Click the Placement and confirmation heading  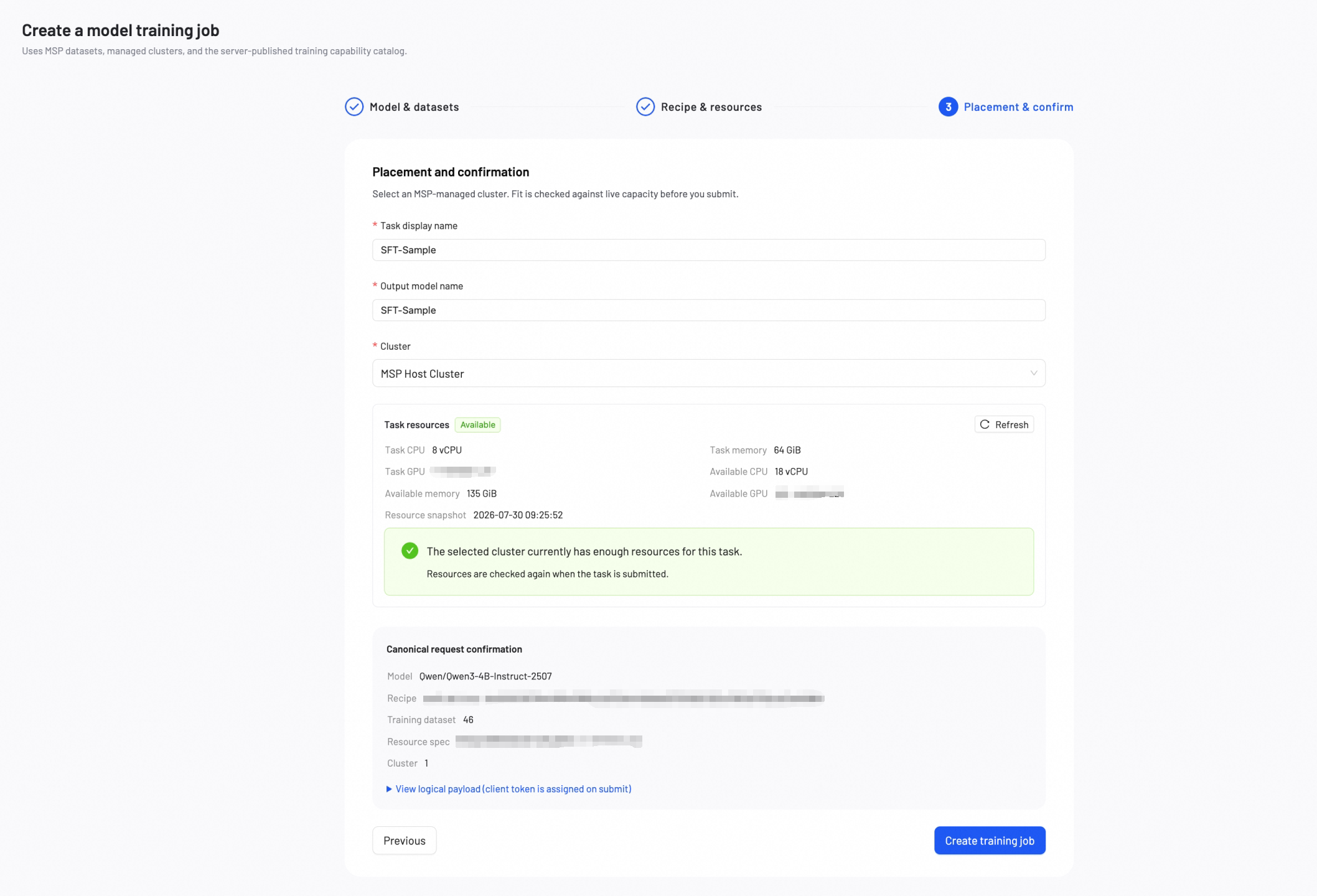point(451,172)
